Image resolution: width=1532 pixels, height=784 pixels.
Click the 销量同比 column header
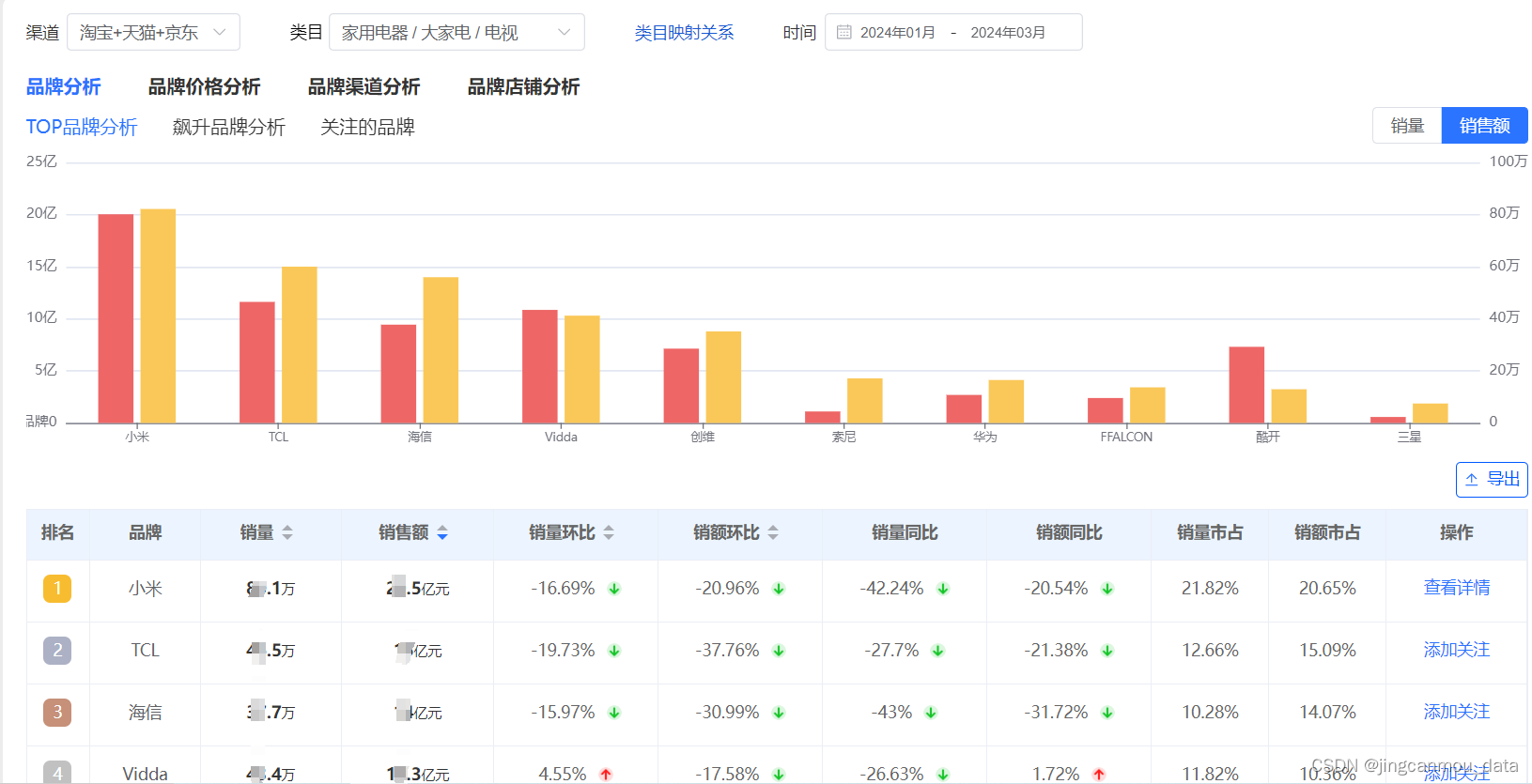905,532
